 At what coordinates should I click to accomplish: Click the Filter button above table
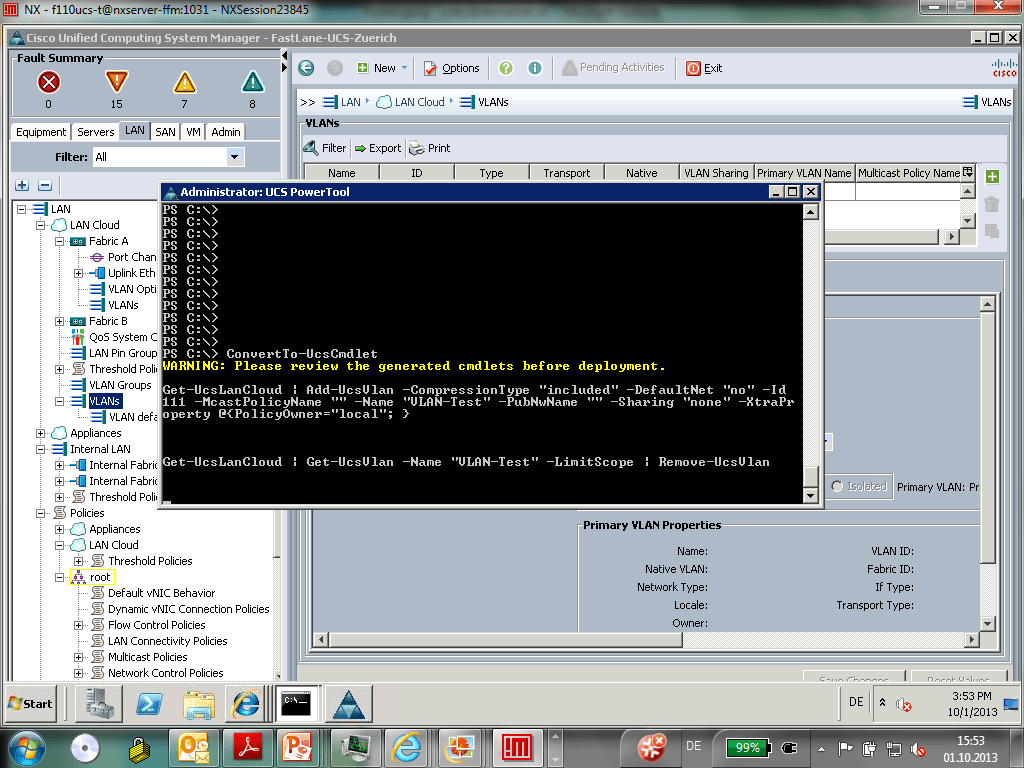[x=325, y=148]
